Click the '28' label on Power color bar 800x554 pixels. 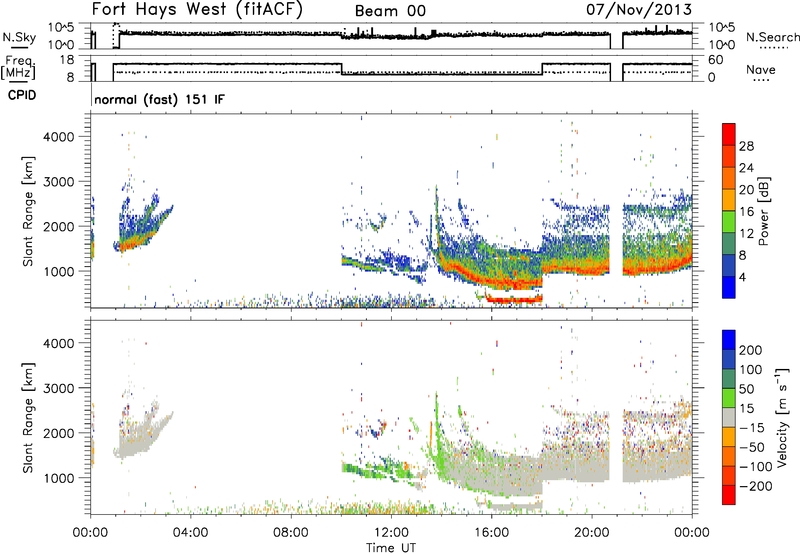746,146
